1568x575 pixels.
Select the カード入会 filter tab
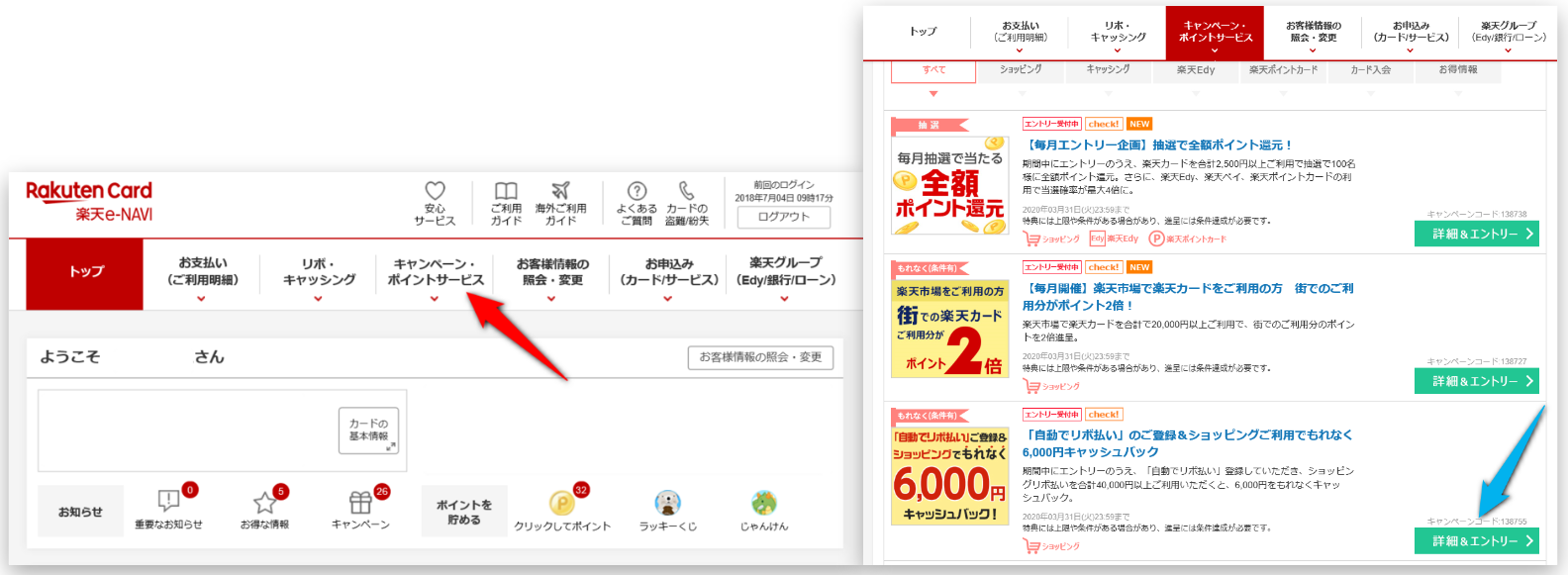pyautogui.click(x=1370, y=70)
